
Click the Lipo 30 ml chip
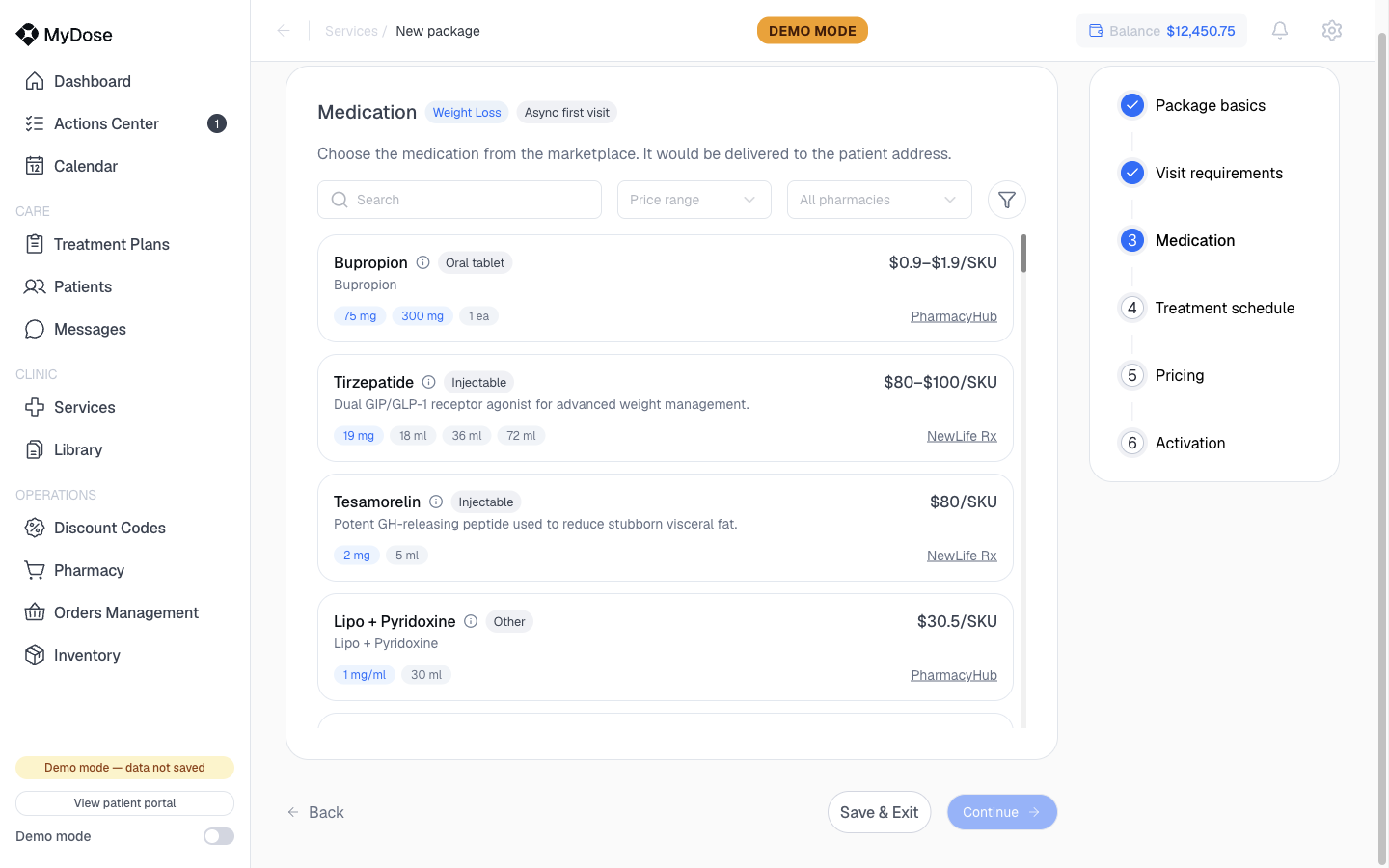[x=426, y=675]
